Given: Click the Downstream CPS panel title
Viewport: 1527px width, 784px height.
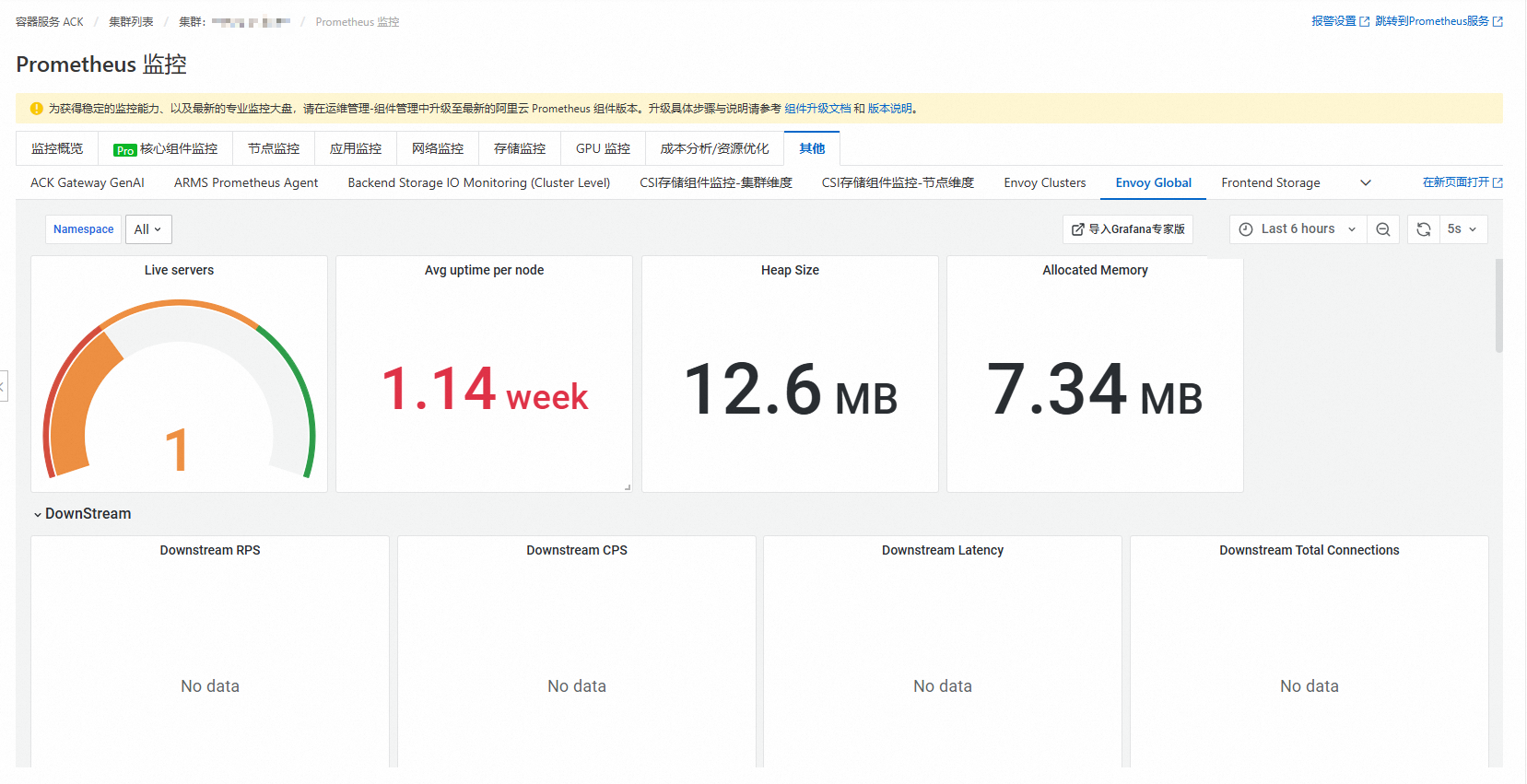Looking at the screenshot, I should pos(577,550).
